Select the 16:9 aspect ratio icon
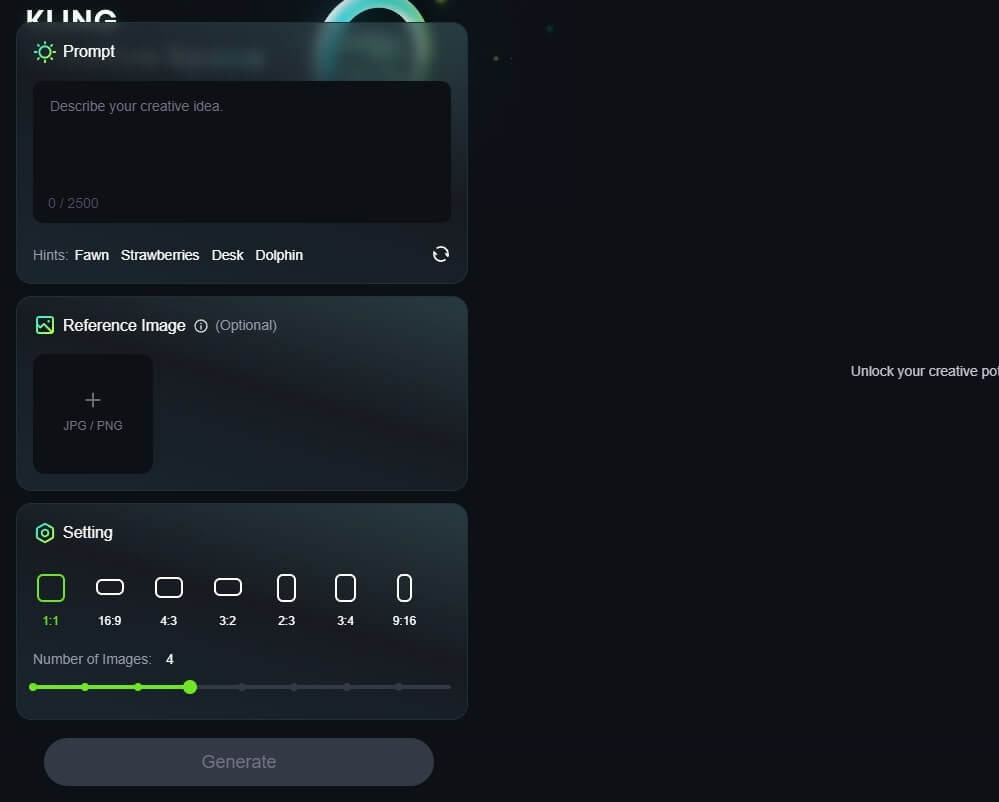The width and height of the screenshot is (999, 802). [x=110, y=588]
